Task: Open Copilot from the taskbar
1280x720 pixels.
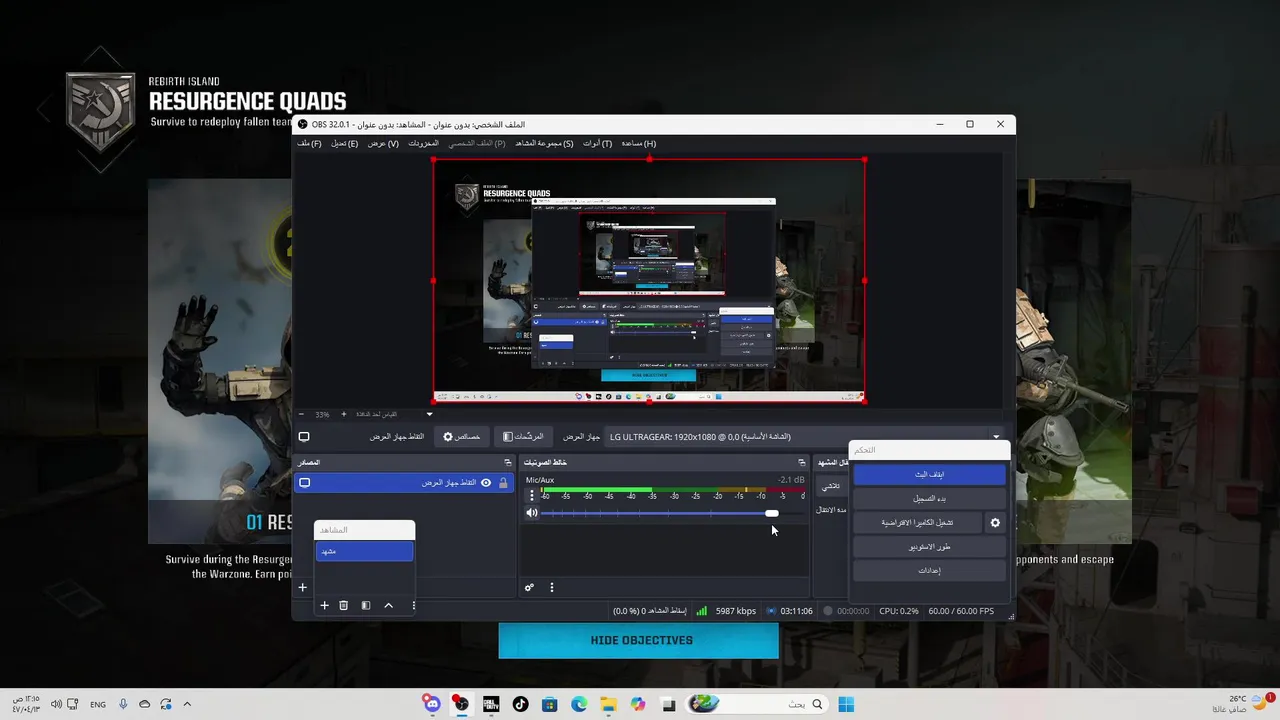Action: (638, 704)
